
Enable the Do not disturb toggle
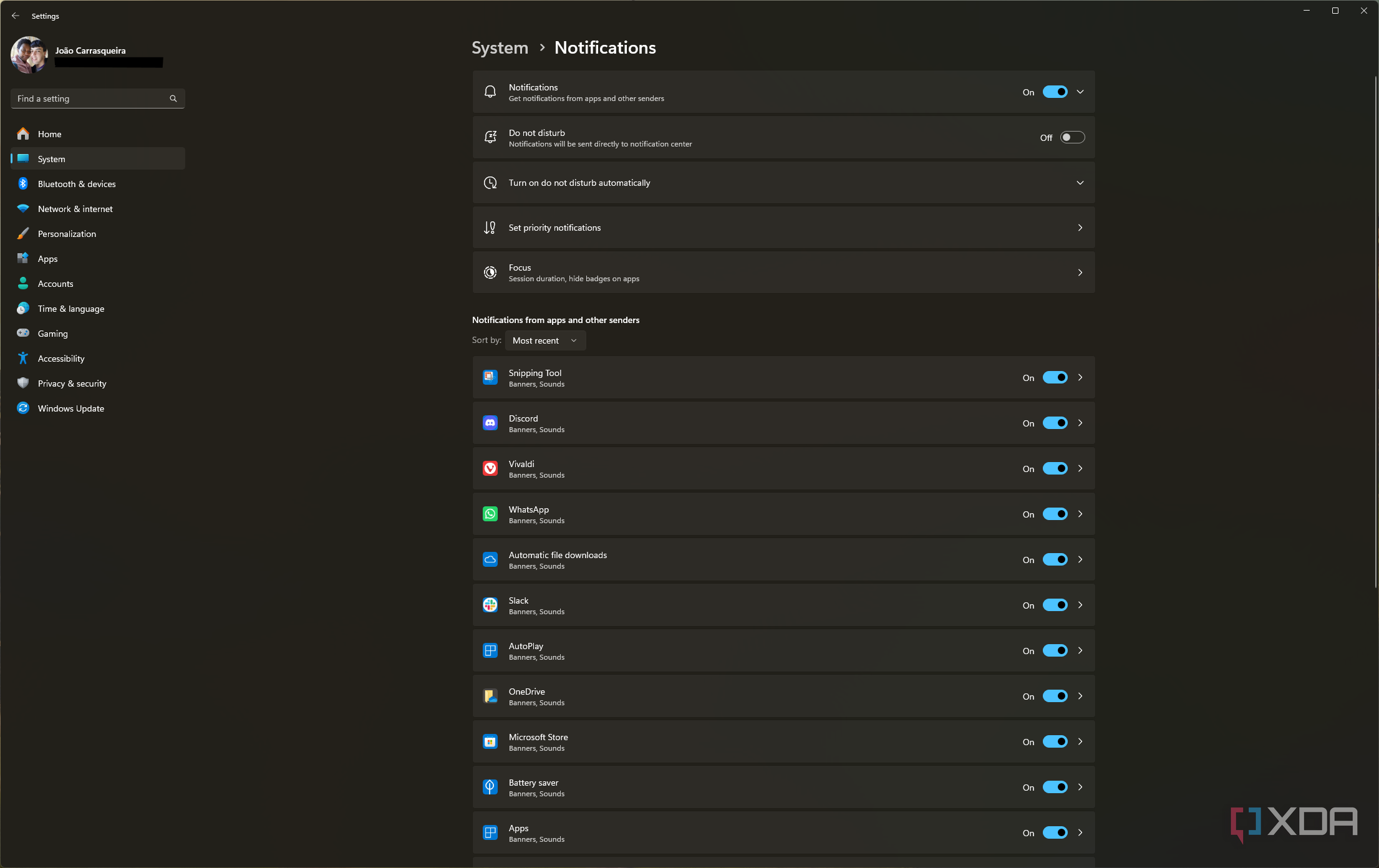pyautogui.click(x=1072, y=137)
